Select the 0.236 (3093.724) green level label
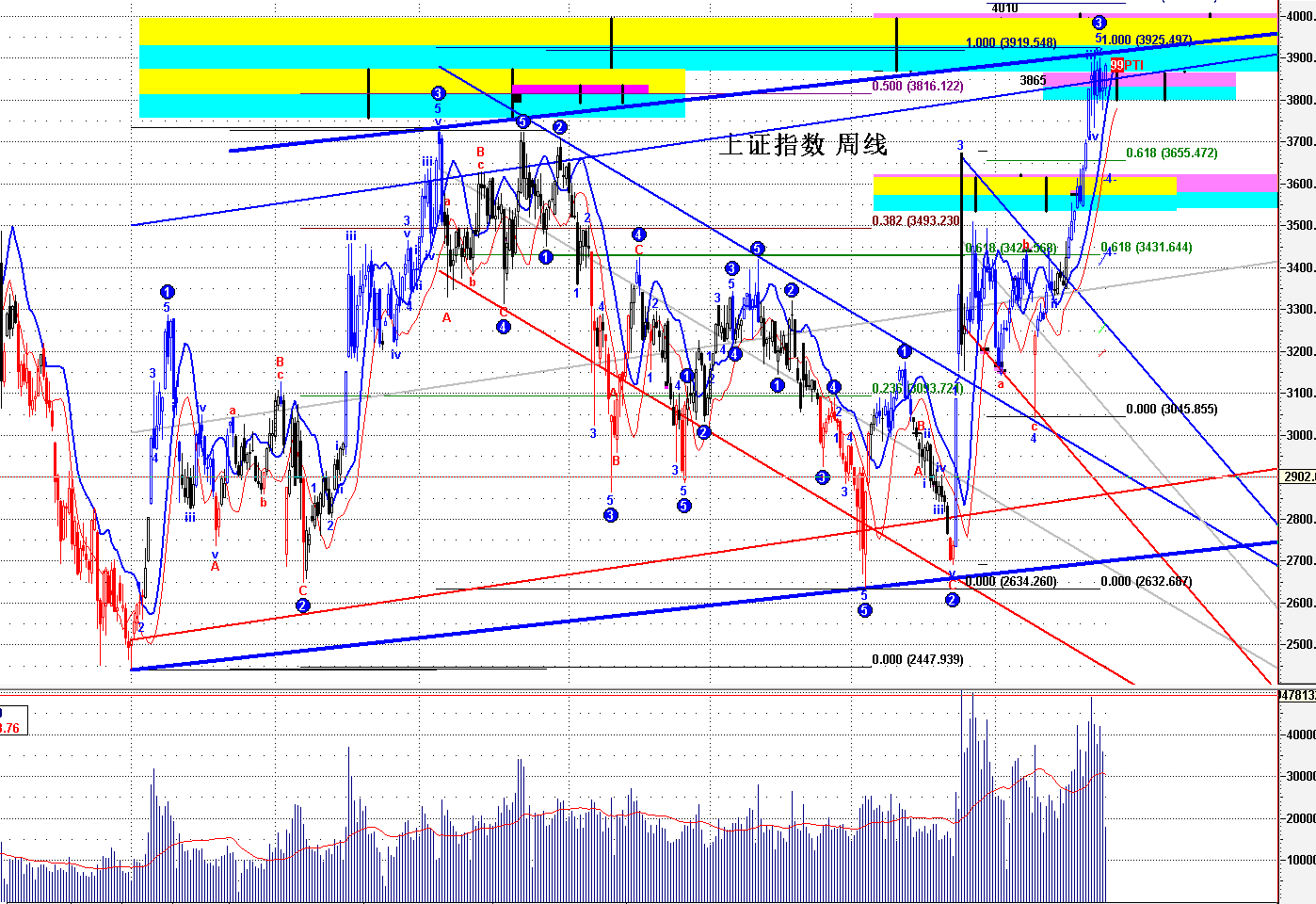Image resolution: width=1316 pixels, height=904 pixels. pos(916,388)
